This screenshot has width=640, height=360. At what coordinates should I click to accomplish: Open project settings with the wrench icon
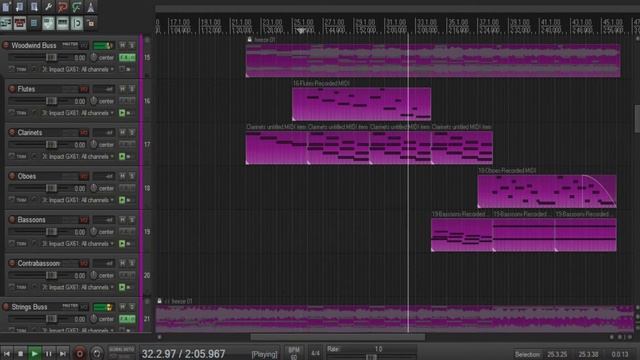48,7
